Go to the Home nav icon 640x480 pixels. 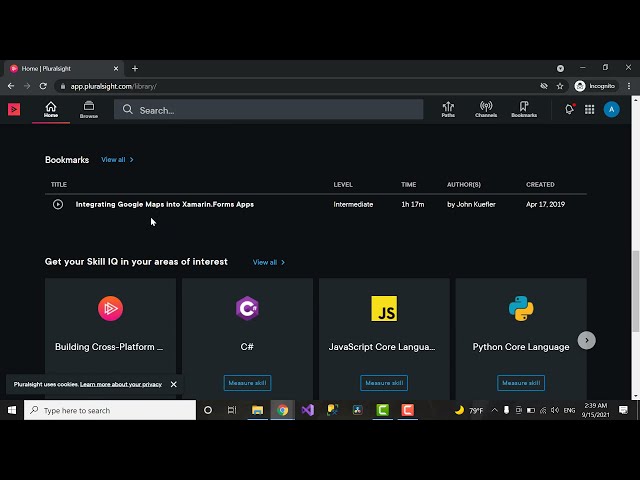[x=51, y=109]
